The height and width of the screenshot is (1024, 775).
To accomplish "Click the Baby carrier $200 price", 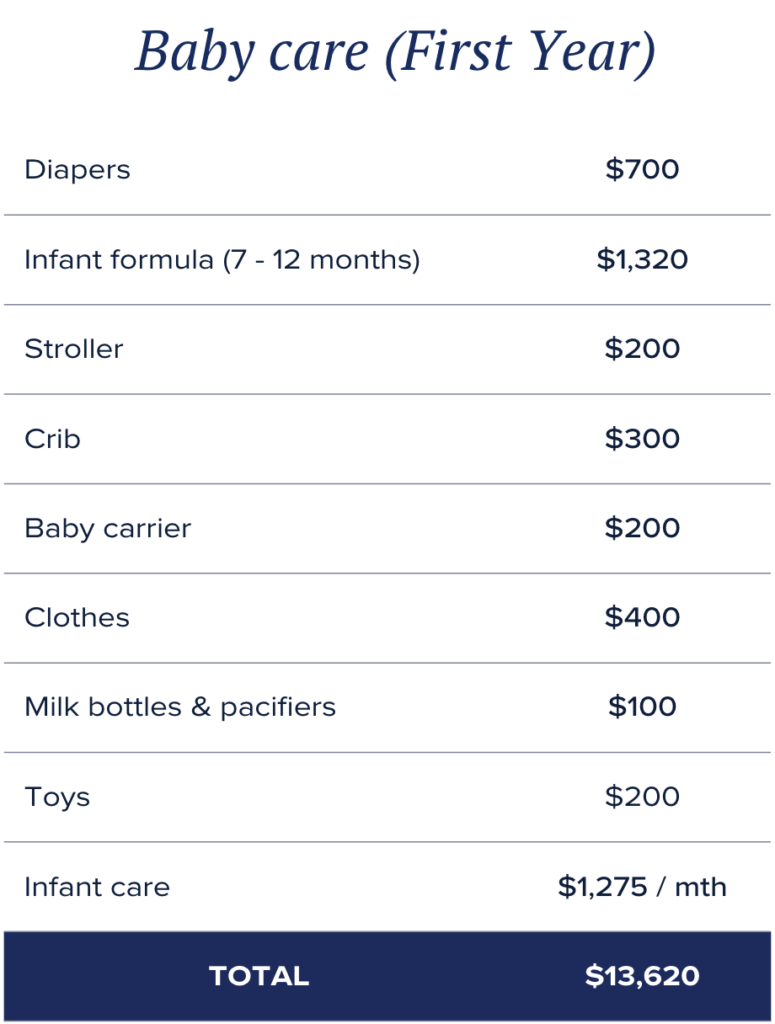I will pyautogui.click(x=642, y=528).
